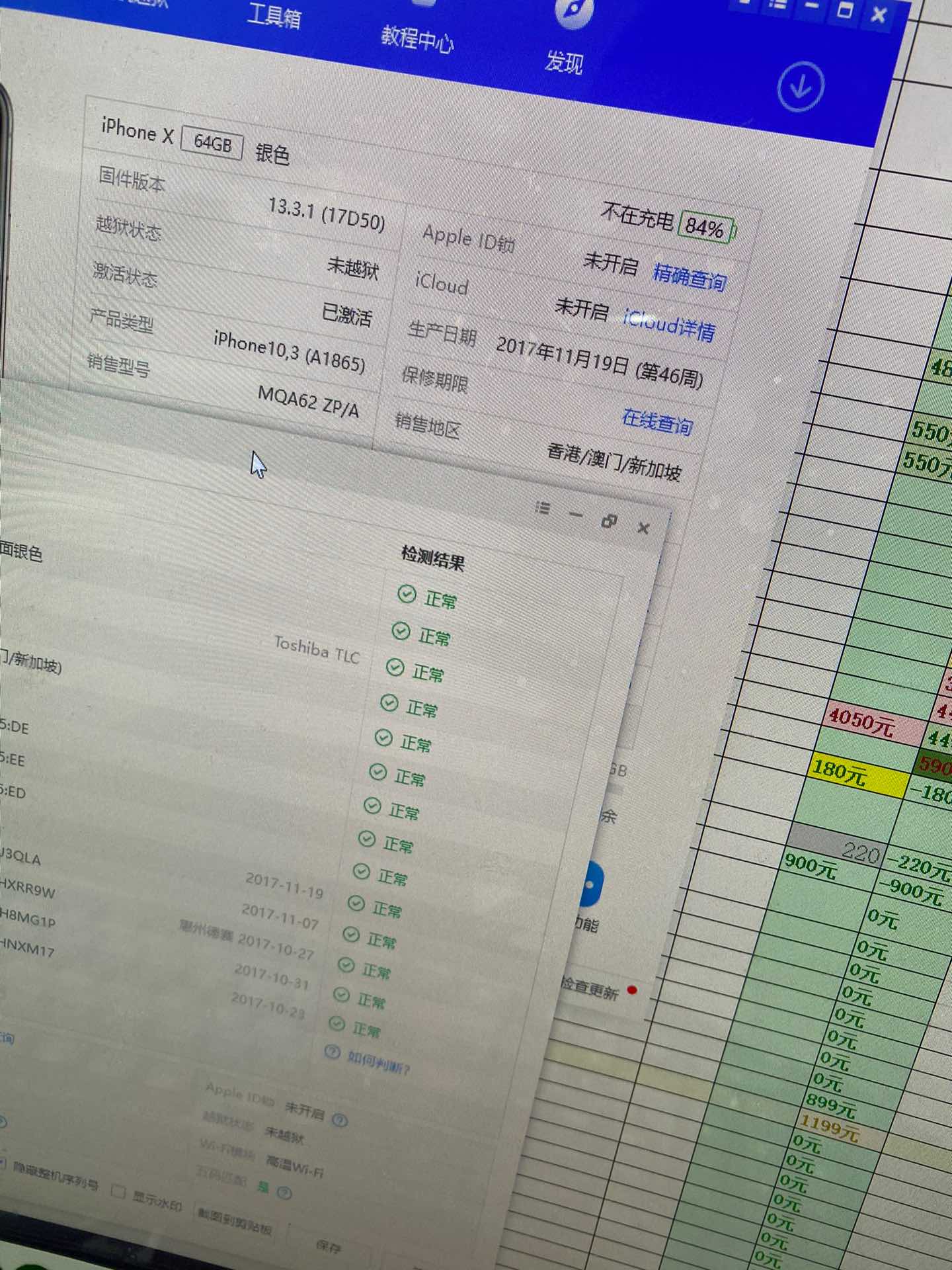Switch to the 发现 tab
Image resolution: width=952 pixels, height=1270 pixels.
coord(564,62)
